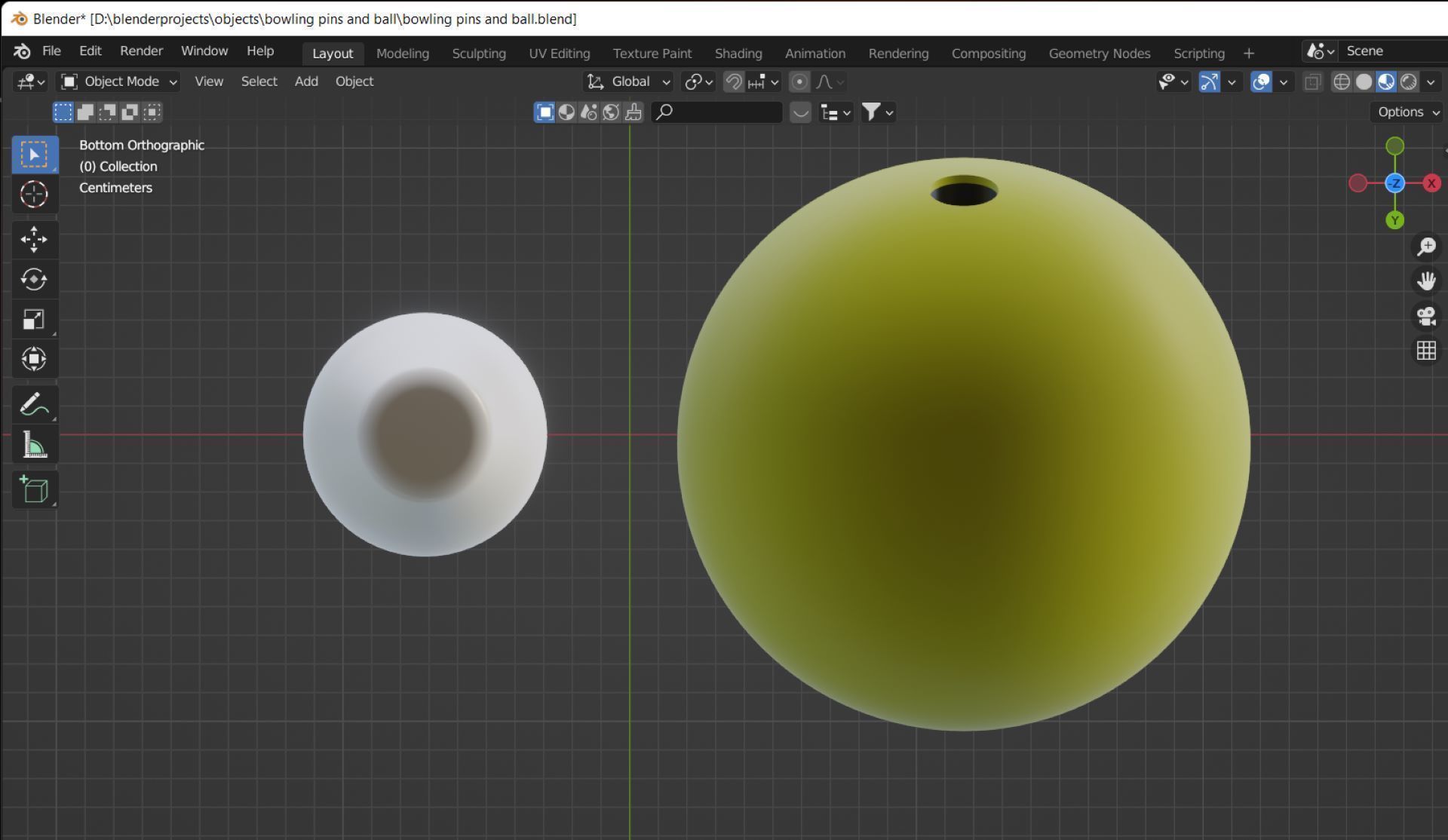Click the Blender logo menu icon
The width and height of the screenshot is (1448, 840).
coord(22,51)
